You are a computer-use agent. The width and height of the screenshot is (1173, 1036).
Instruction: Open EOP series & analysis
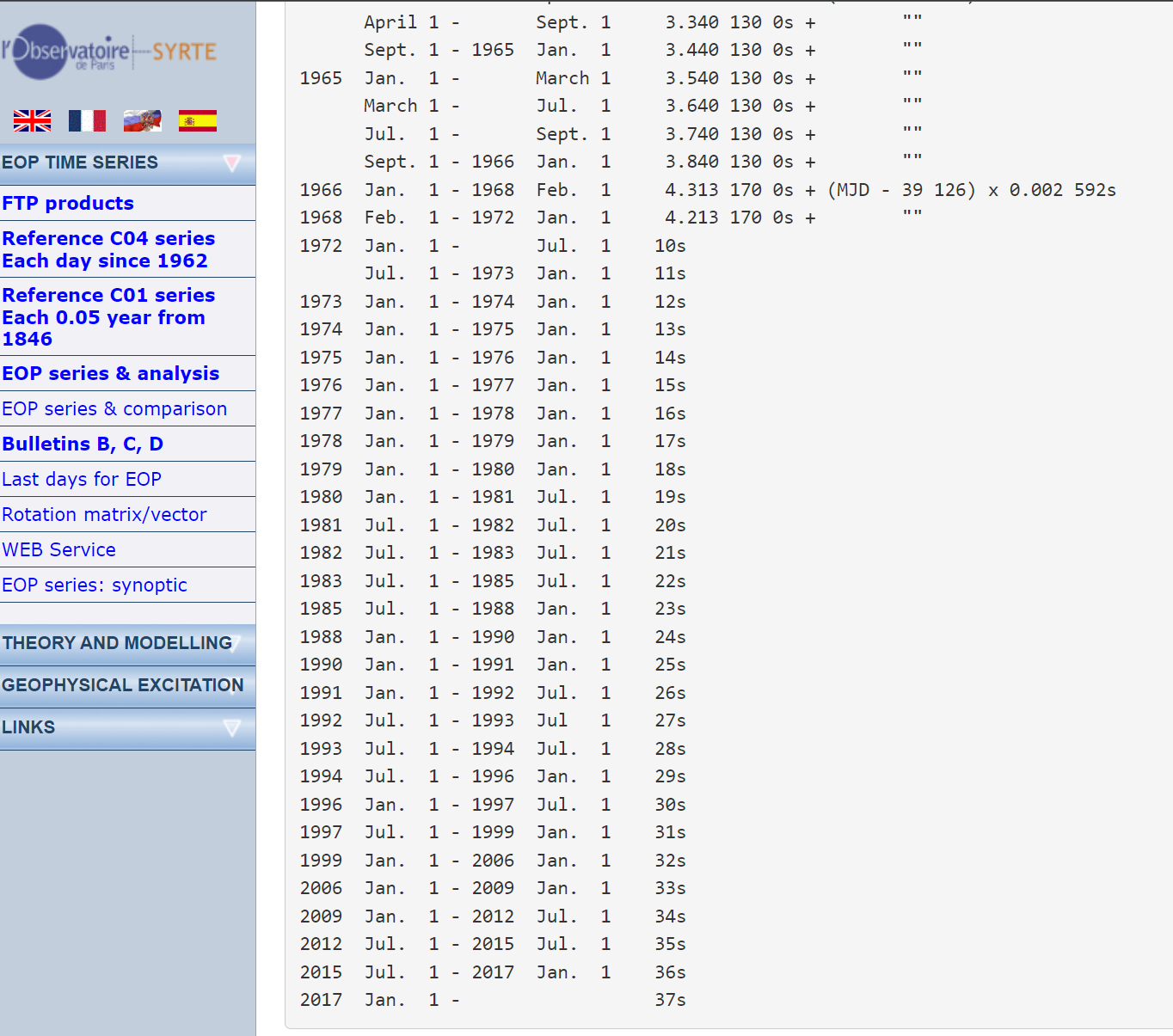pyautogui.click(x=110, y=373)
